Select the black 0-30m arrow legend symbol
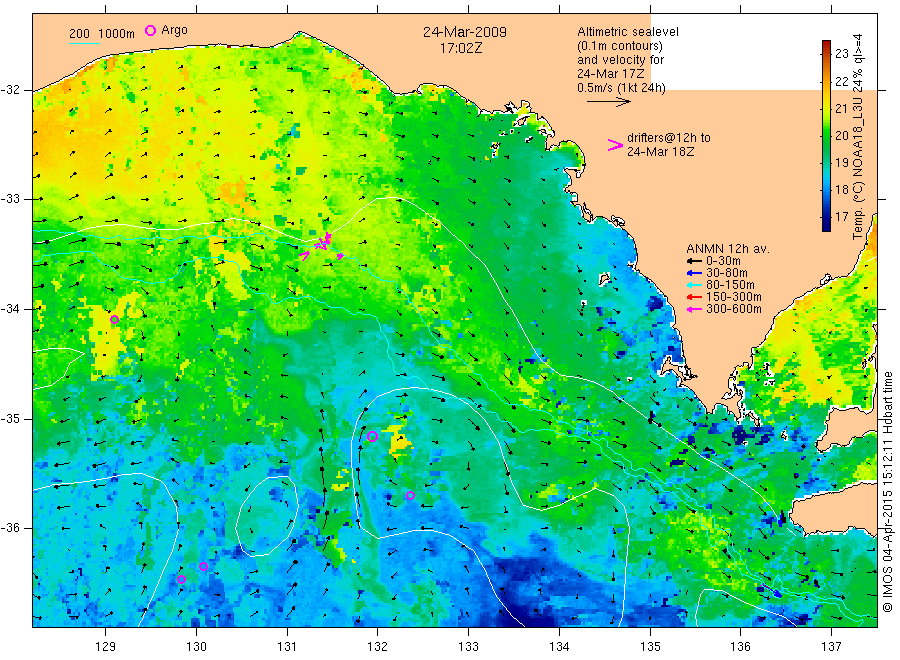This screenshot has width=900, height=660. [x=695, y=261]
